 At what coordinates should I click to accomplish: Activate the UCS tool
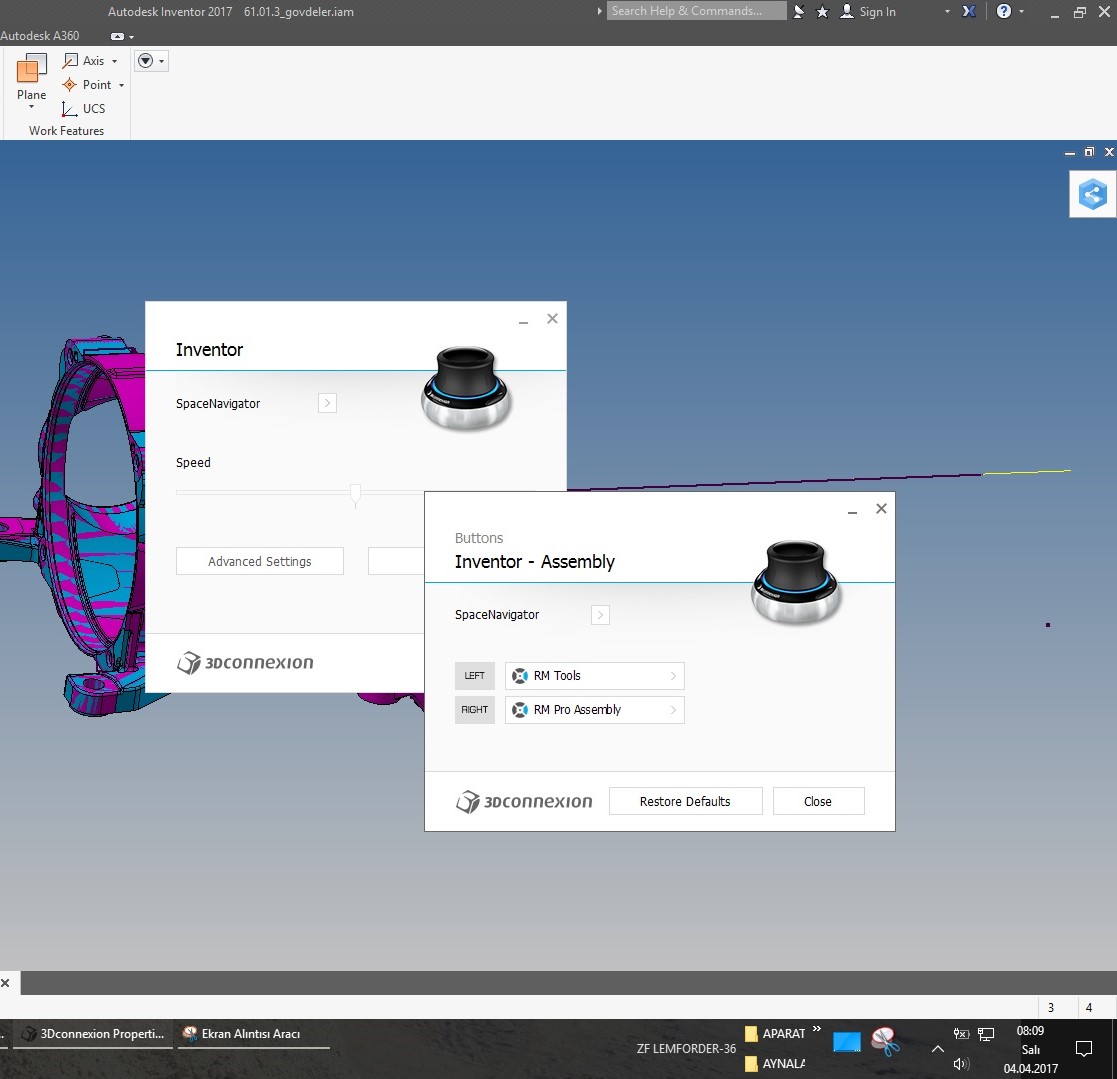[84, 108]
